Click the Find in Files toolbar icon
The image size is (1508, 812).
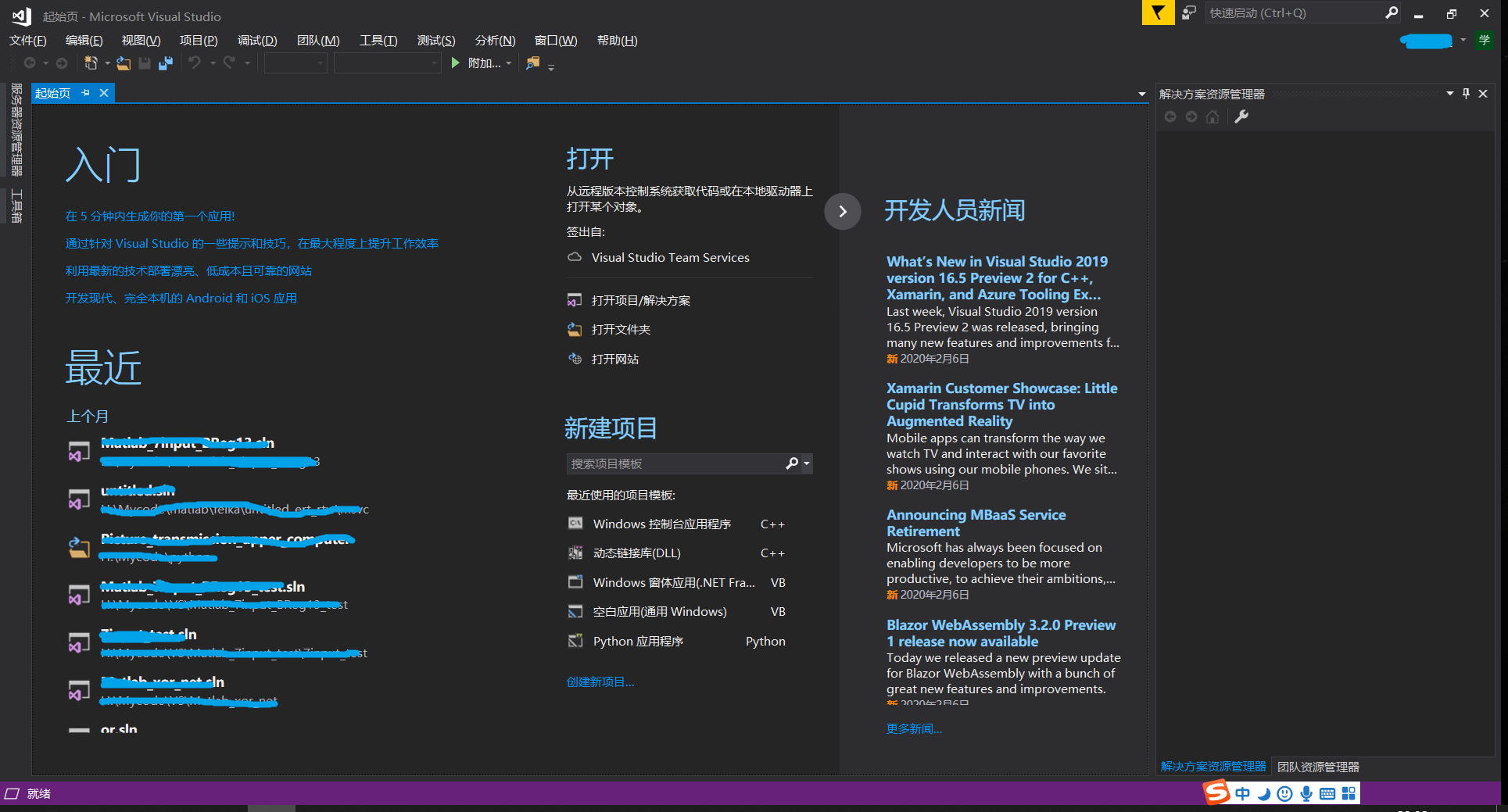tap(532, 63)
